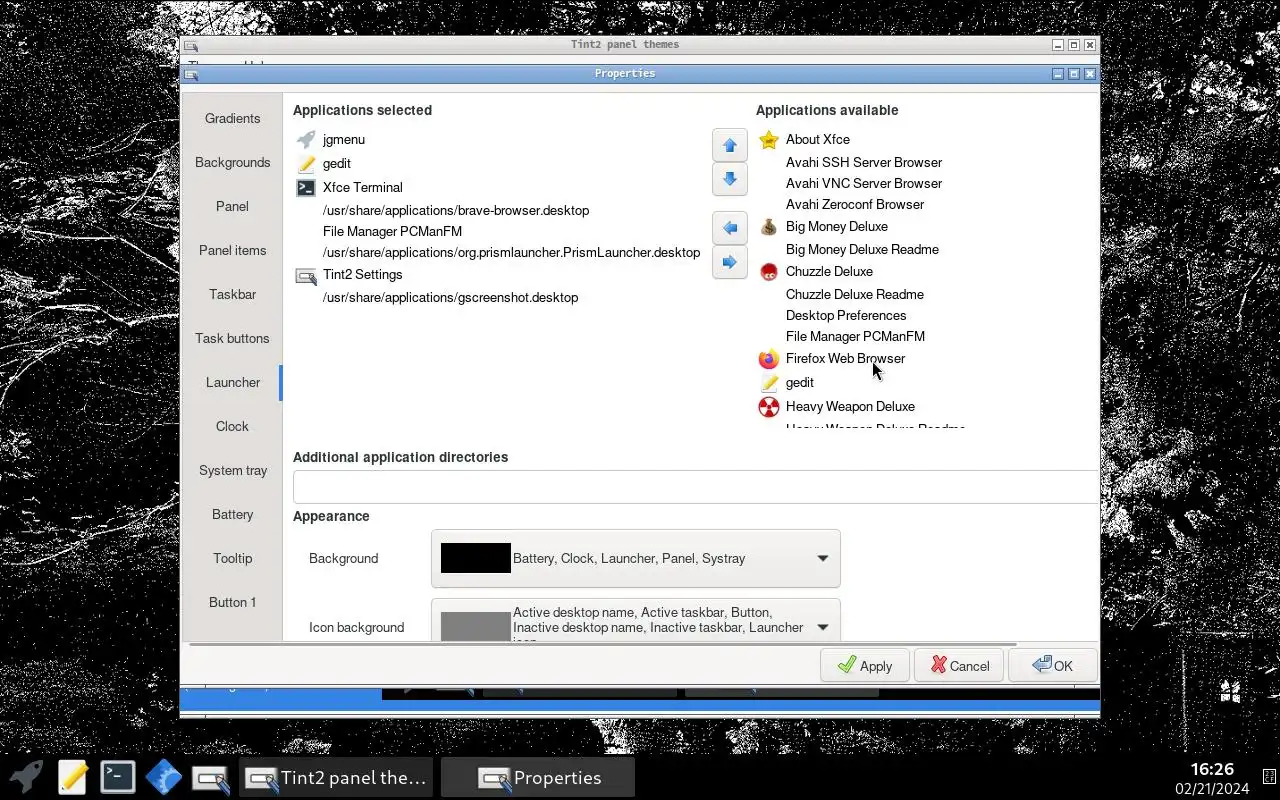
Task: Select Avahi SSH Server Browser
Action: pyautogui.click(x=864, y=163)
